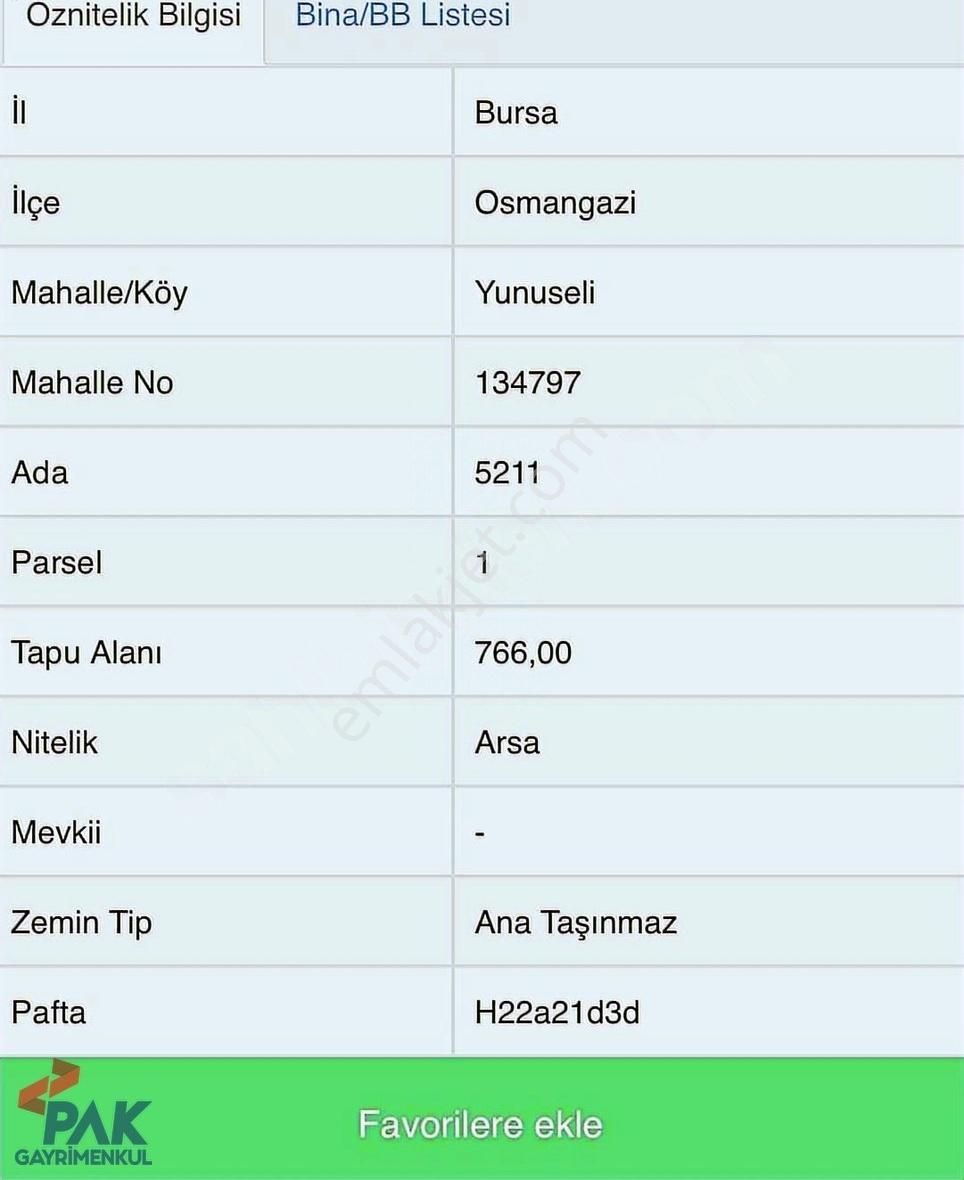964x1180 pixels.
Task: Select the Mevkii row label
Action: coord(56,832)
